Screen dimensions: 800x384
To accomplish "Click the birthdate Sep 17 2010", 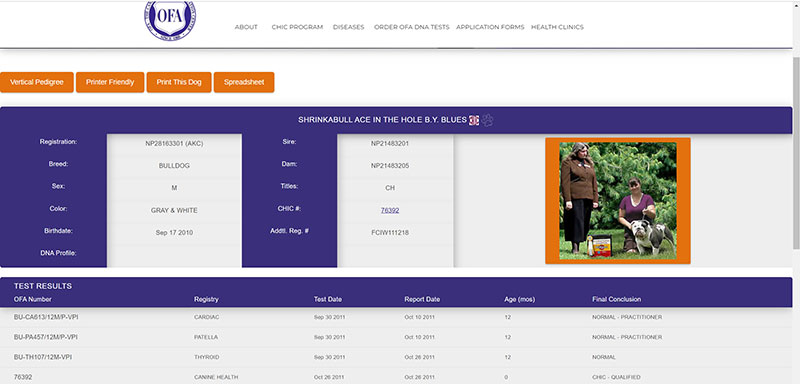I will pyautogui.click(x=174, y=233).
